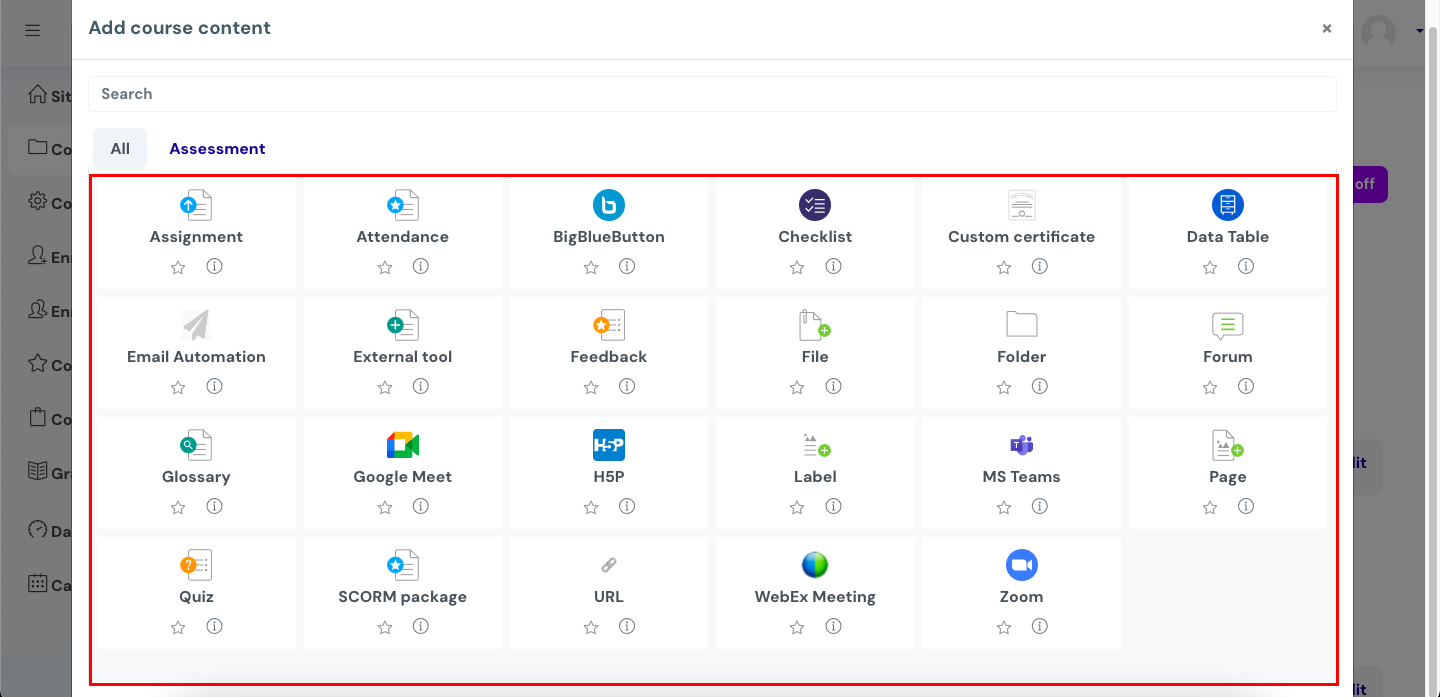Select the Assignment activity icon
Image resolution: width=1440 pixels, height=697 pixels.
coord(196,205)
